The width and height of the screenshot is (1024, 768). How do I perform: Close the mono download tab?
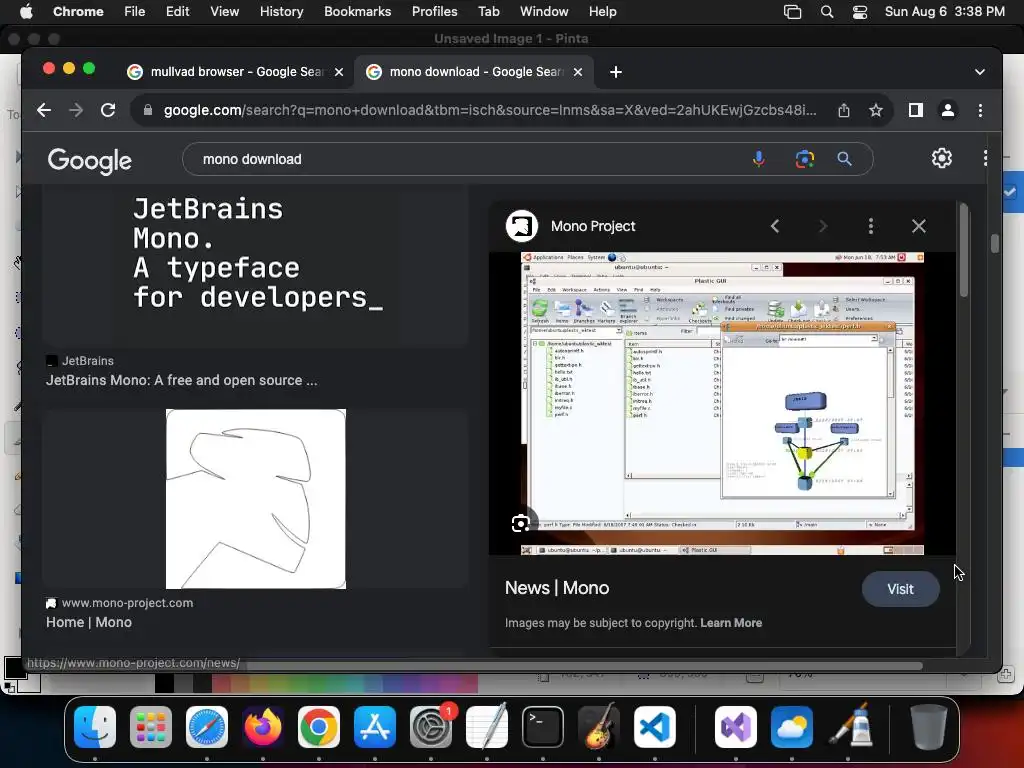[x=578, y=72]
